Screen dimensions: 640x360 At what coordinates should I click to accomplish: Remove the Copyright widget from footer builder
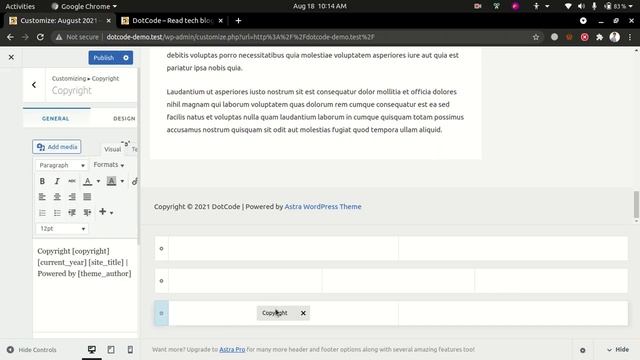pos(303,313)
